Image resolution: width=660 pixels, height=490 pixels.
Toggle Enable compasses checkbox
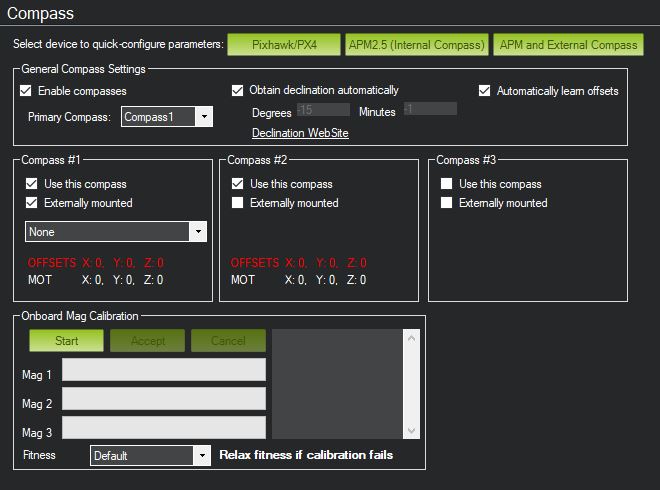26,91
